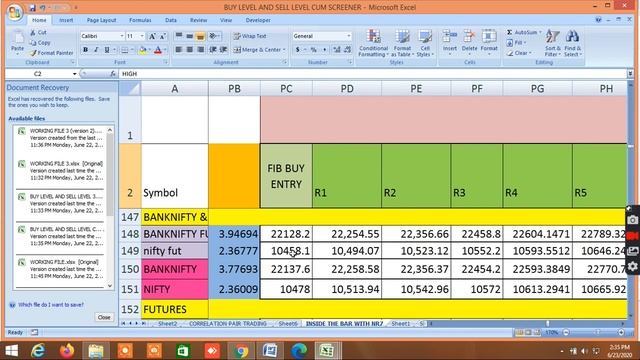The width and height of the screenshot is (640, 360).
Task: Expand the Clipboard dialog launcher
Action: (x=73, y=62)
